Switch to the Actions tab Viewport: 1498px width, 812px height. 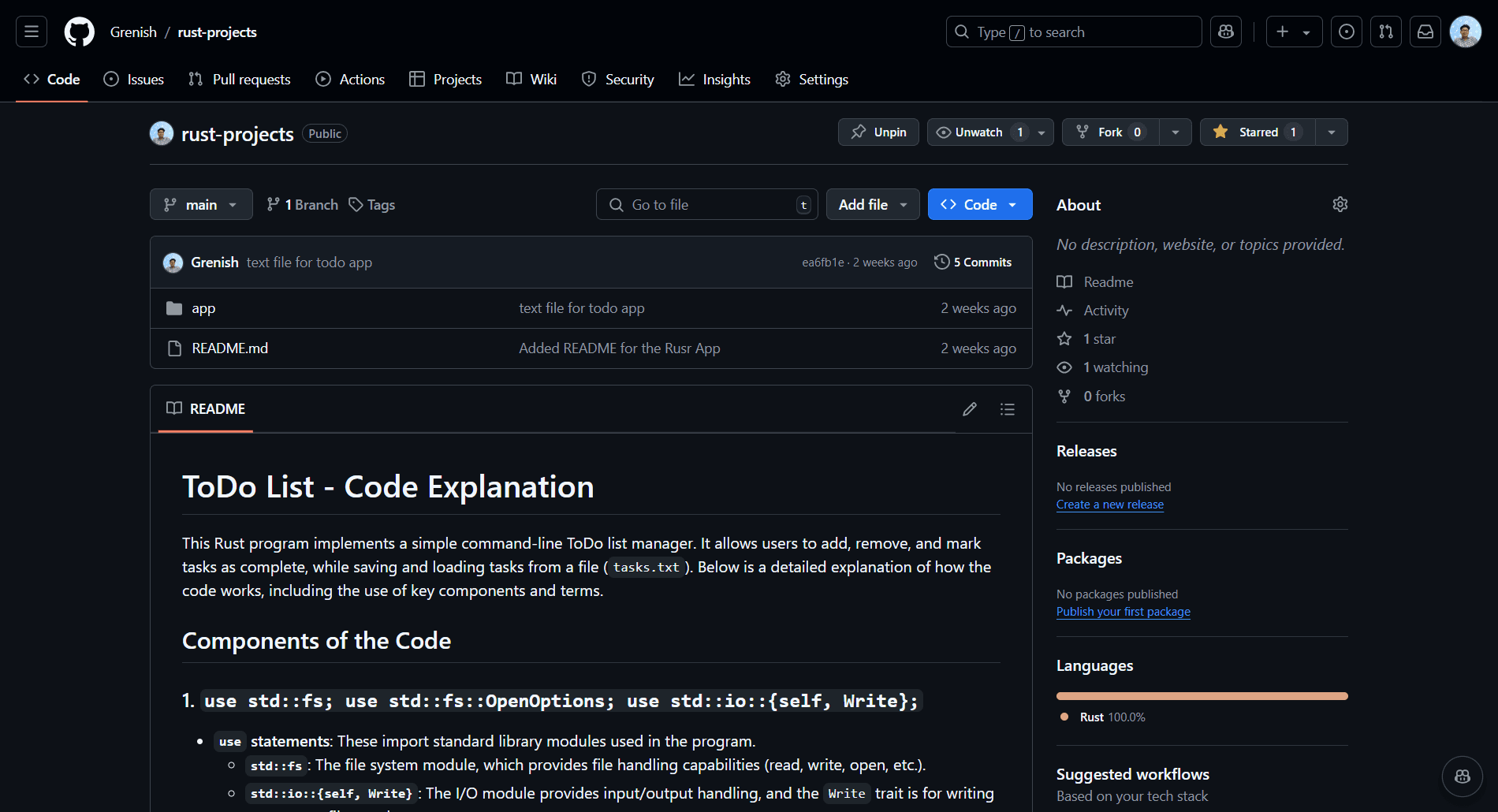point(350,80)
